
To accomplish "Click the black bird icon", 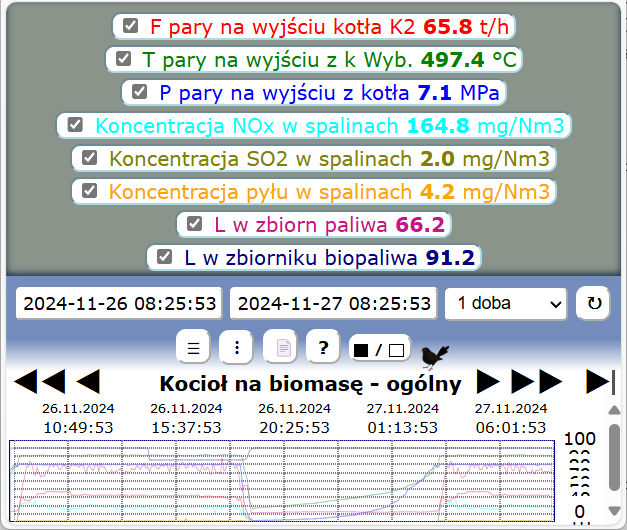I will [435, 353].
